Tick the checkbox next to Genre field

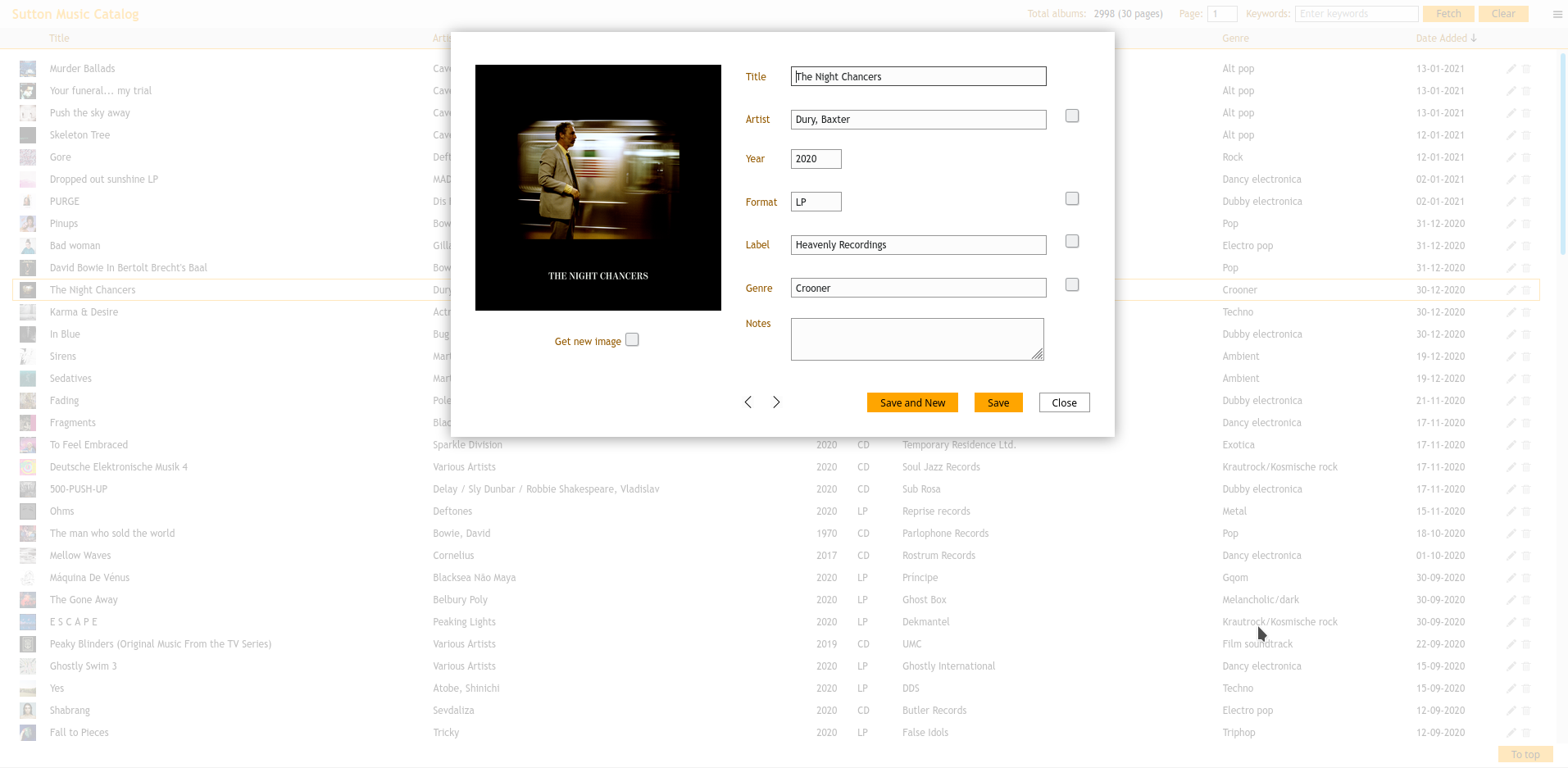click(1072, 284)
